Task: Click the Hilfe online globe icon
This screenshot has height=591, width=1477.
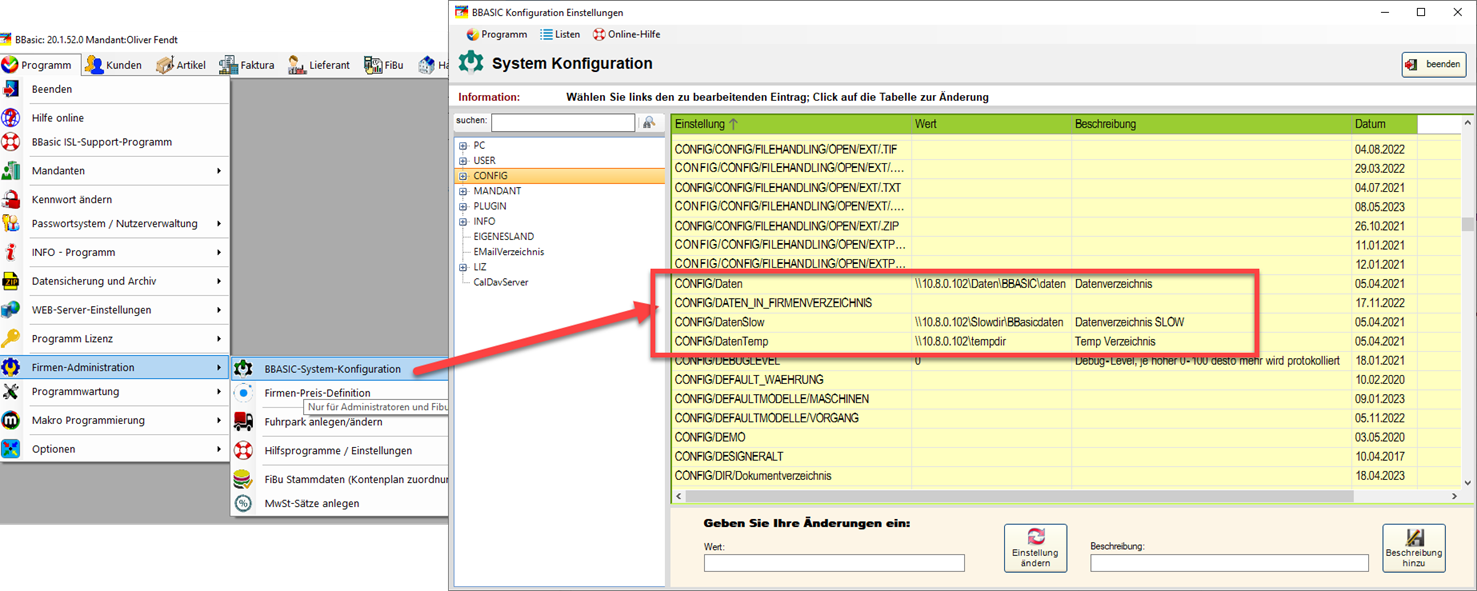Action: [11, 118]
